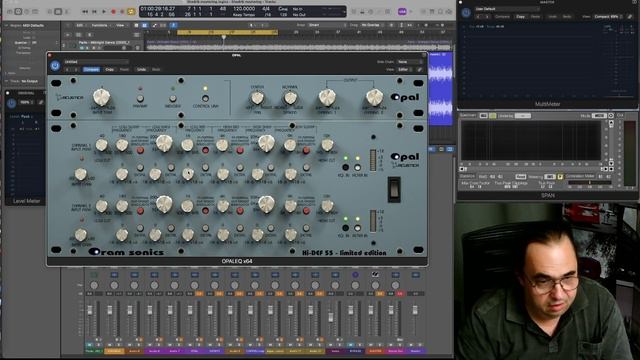
Task: Click the purple button in Logic toolbar
Action: [402, 12]
